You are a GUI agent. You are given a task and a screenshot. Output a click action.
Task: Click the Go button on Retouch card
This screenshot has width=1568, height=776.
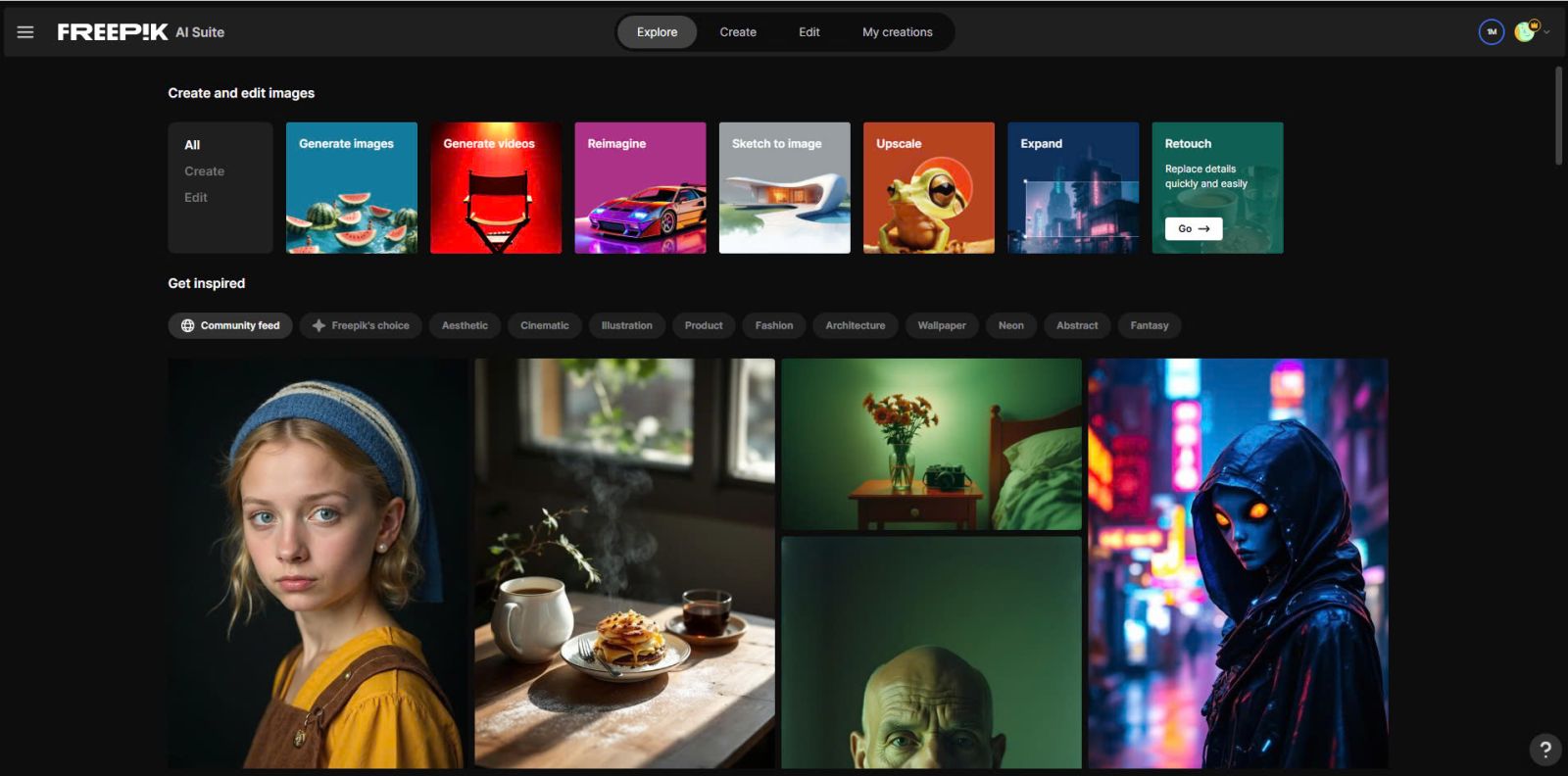[1194, 228]
